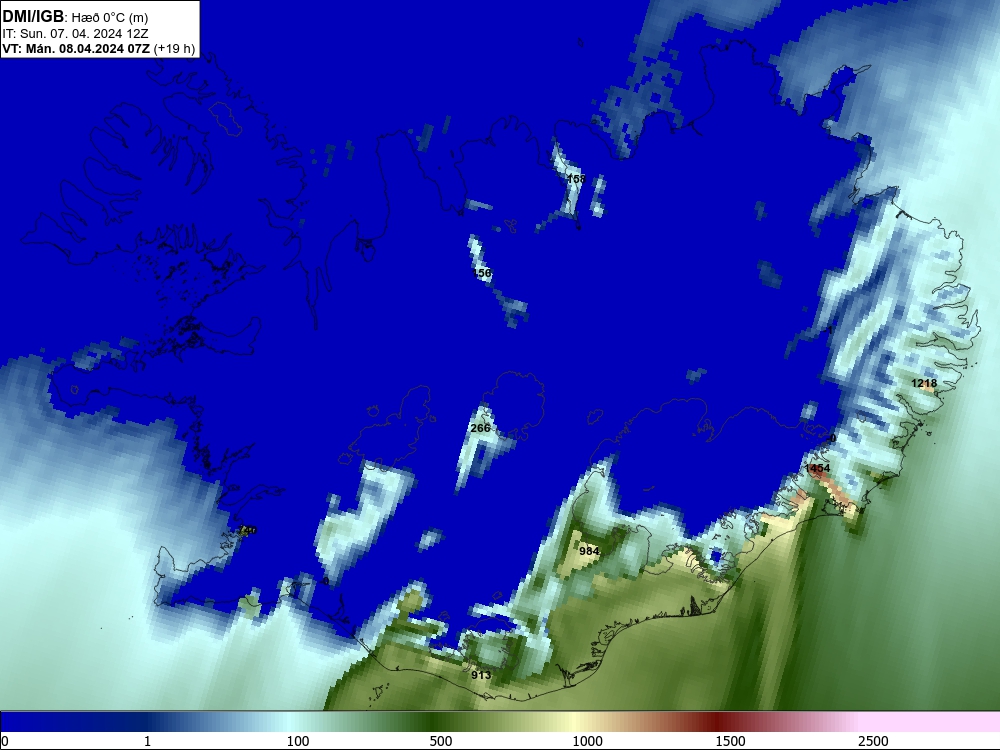Select the initial time line 'IT: Sun. 07. 04. 2024 12Z'
Image resolution: width=1000 pixels, height=750 pixels.
tap(76, 34)
